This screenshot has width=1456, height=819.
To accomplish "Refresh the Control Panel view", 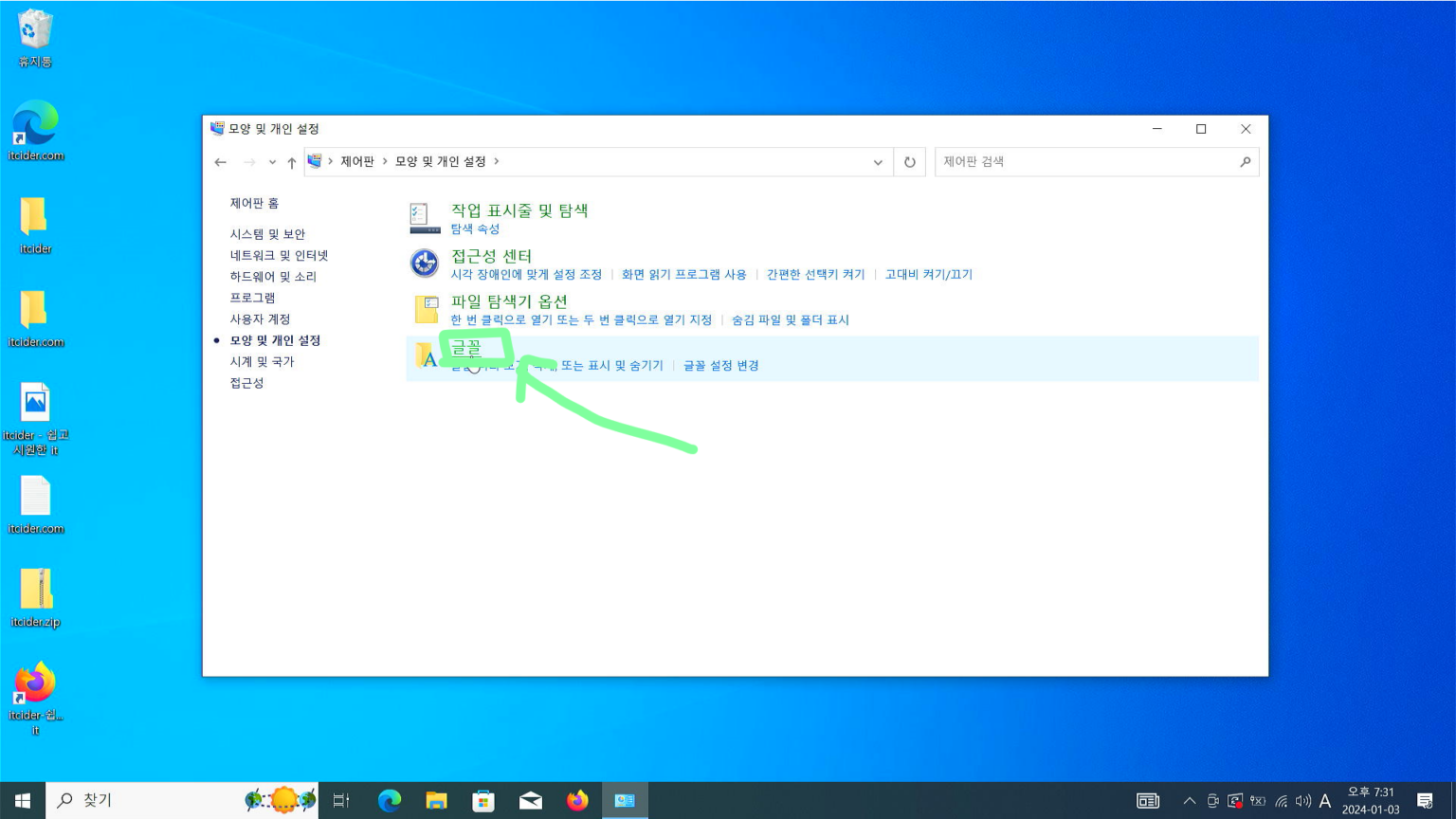I will 909,162.
